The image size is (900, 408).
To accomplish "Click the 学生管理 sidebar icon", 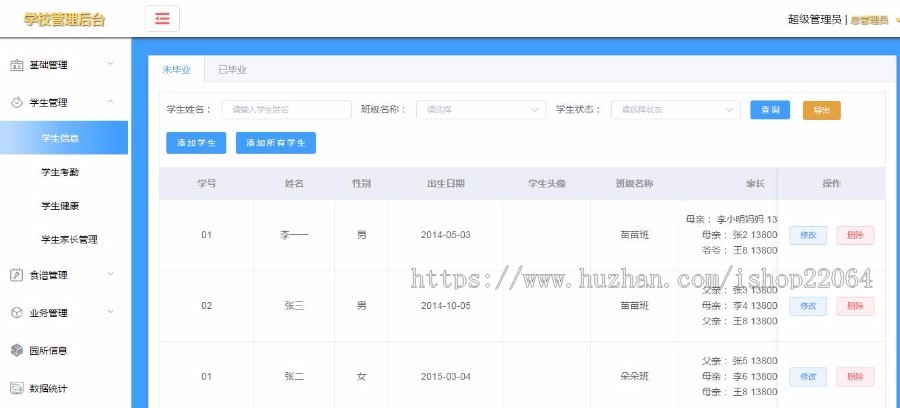I will (17, 103).
